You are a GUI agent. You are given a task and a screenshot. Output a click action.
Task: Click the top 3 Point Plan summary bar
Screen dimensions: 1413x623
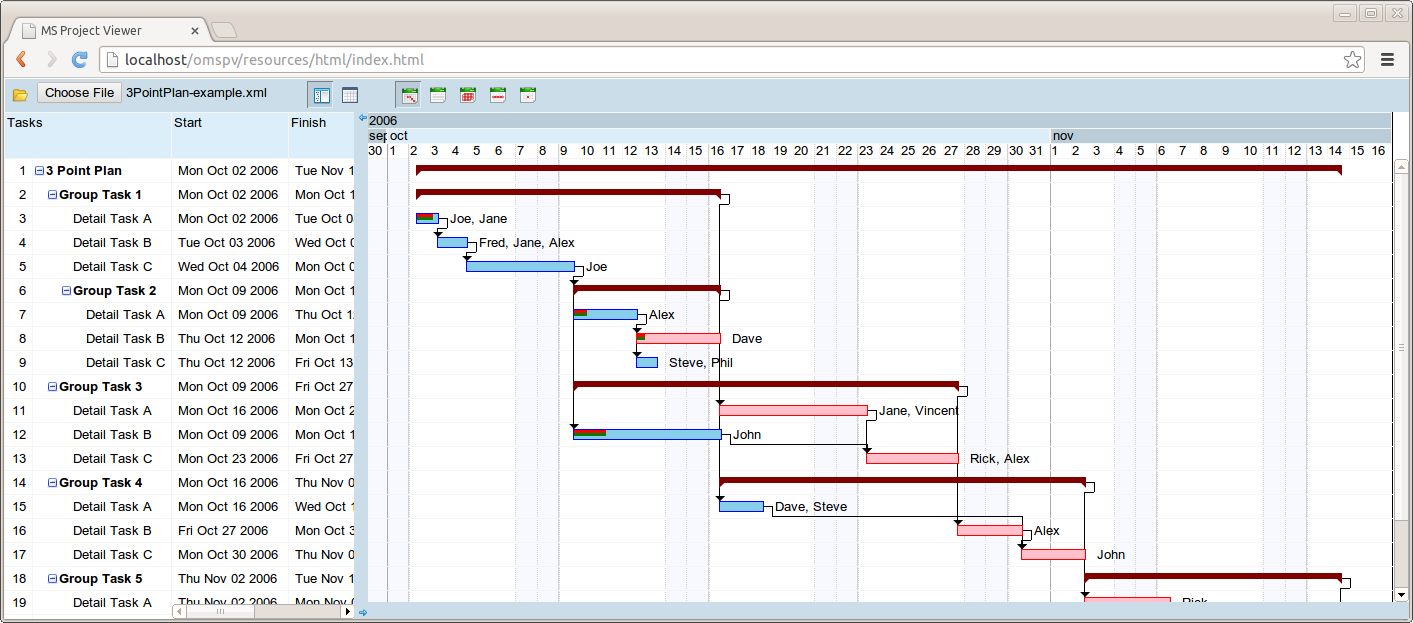[x=878, y=168]
